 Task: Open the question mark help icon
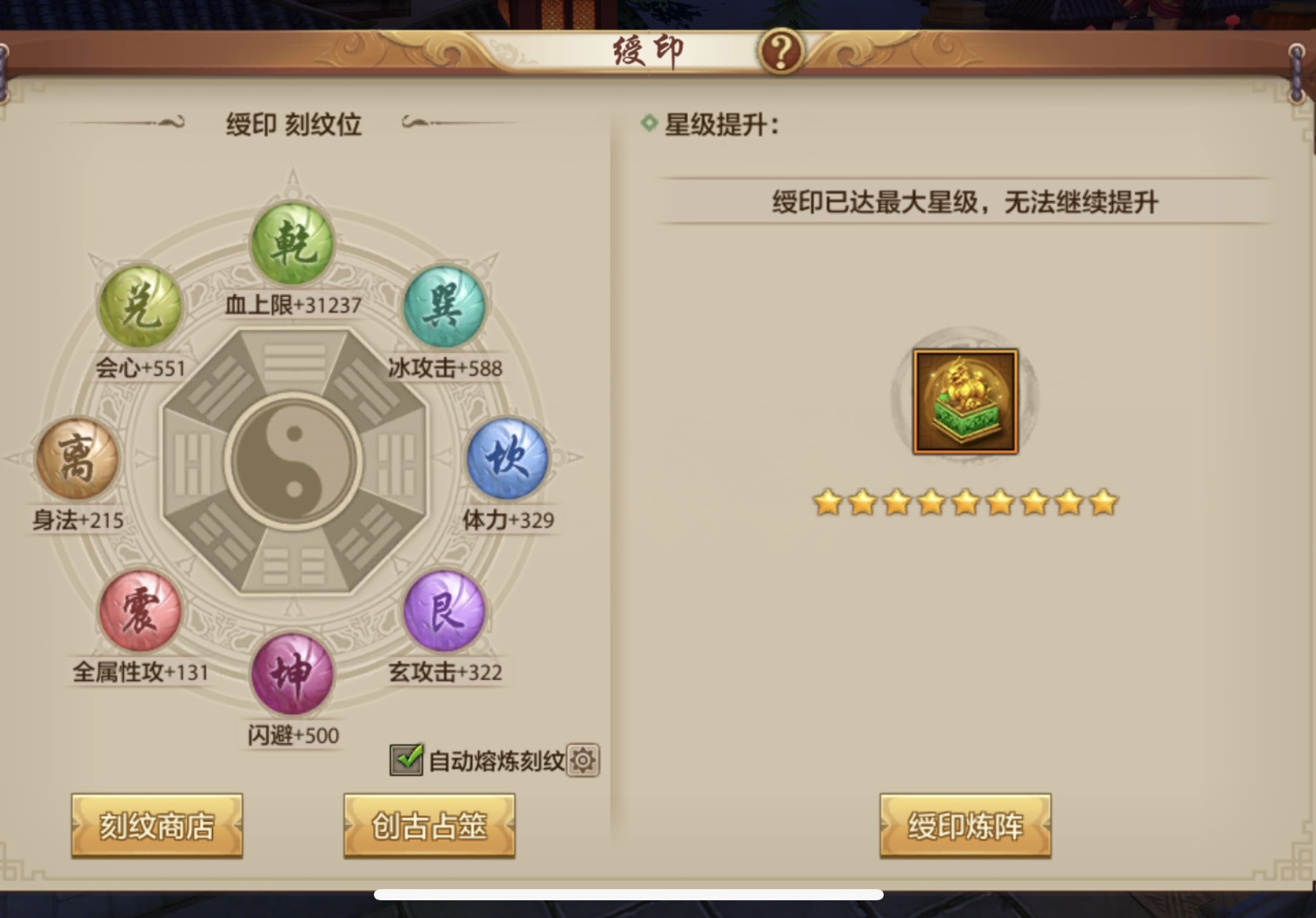781,51
